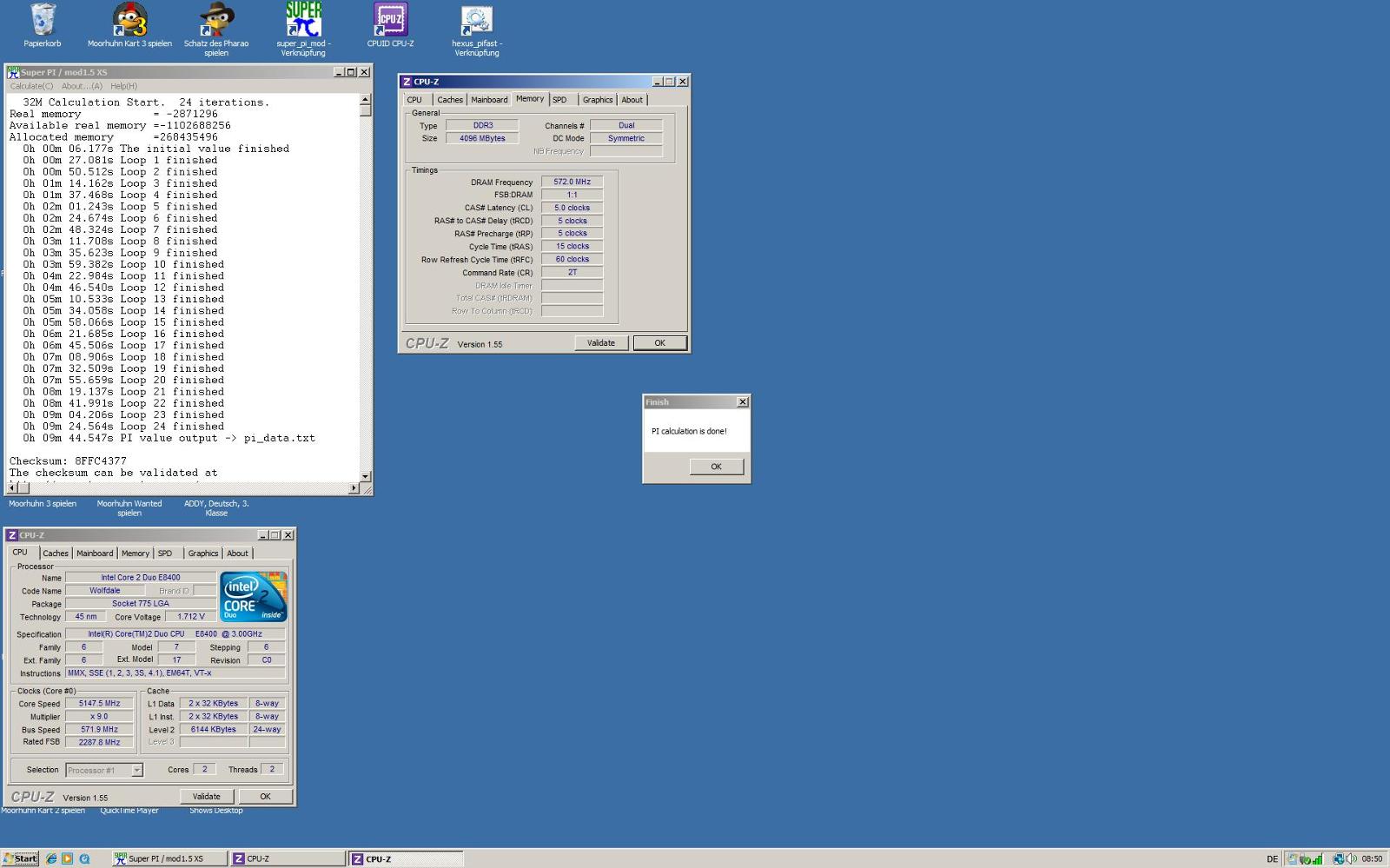Click the Internet Explorer quick launch icon
The image size is (1390, 868).
(51, 858)
